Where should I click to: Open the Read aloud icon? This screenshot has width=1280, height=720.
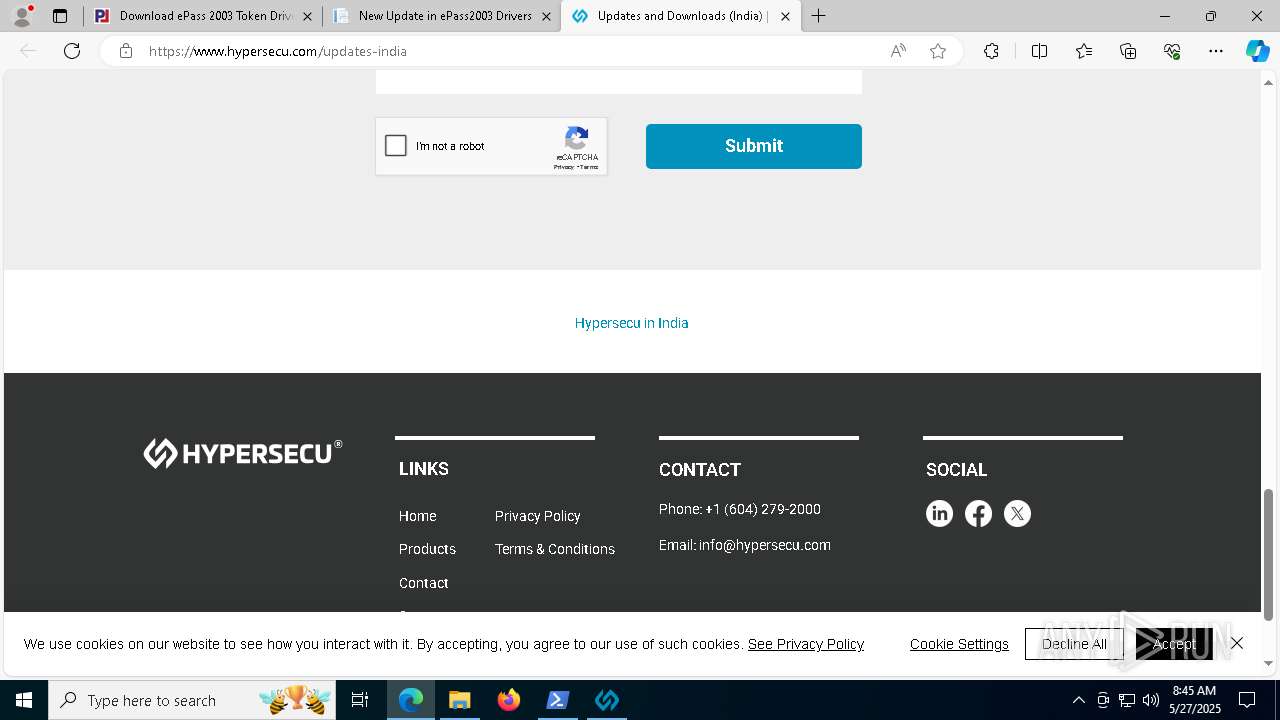(x=898, y=51)
